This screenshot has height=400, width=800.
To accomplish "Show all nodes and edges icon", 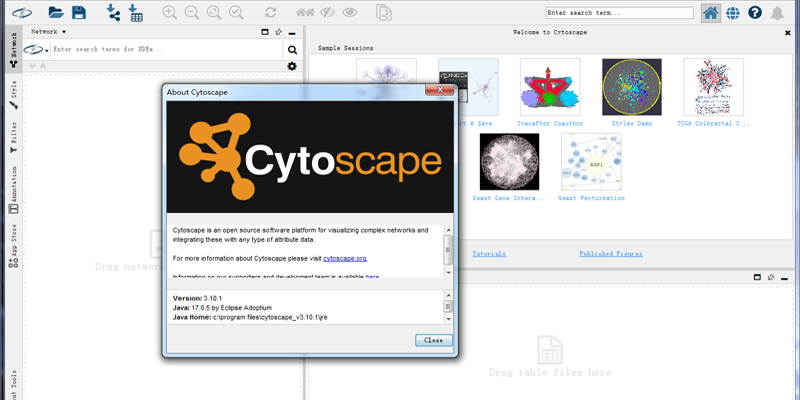I will coord(349,13).
